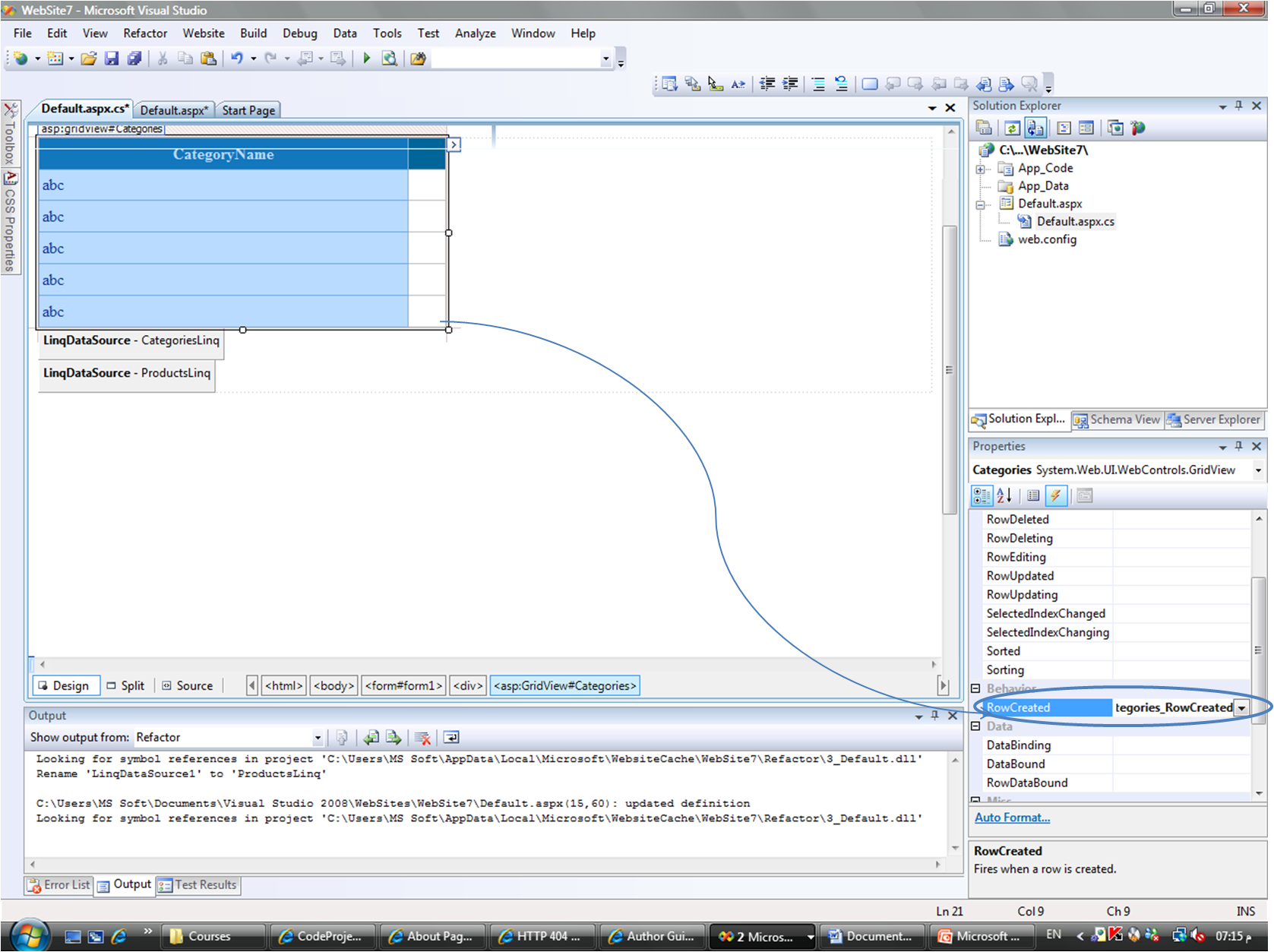Switch to the Default.aspx* tab
Viewport: 1274px width, 952px height.
click(x=174, y=110)
